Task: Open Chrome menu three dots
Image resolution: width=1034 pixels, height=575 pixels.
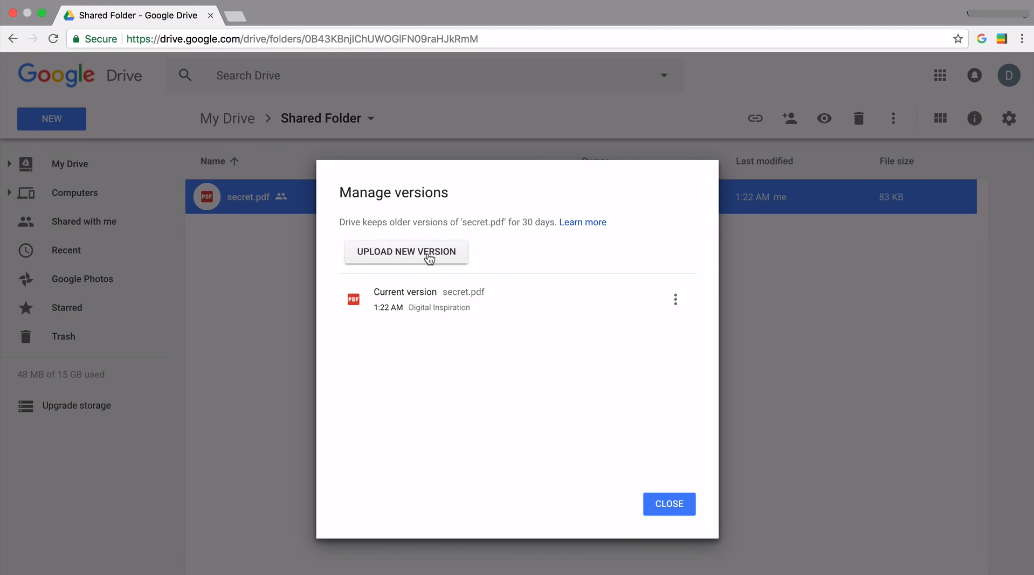Action: pos(1021,39)
